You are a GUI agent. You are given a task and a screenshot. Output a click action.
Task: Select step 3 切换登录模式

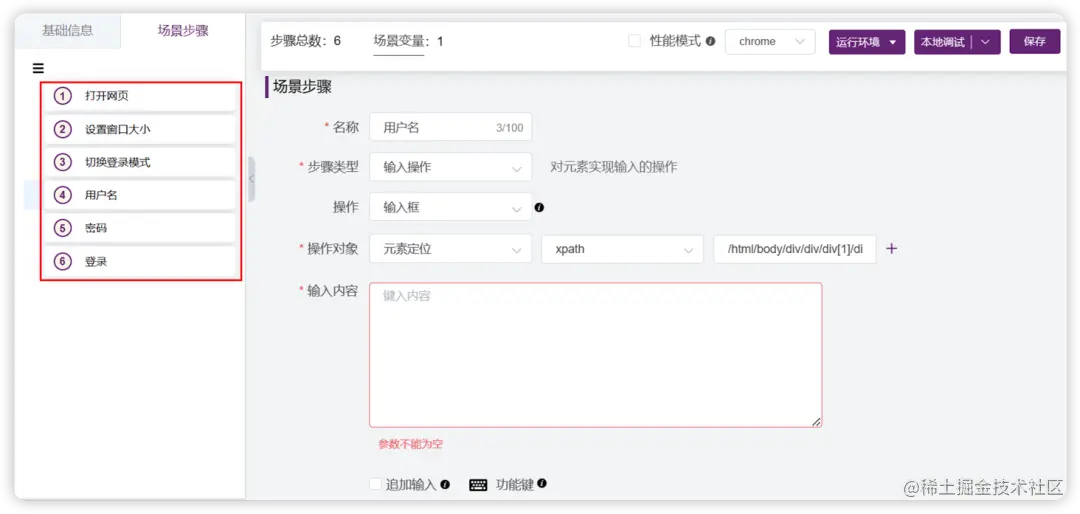pos(141,163)
